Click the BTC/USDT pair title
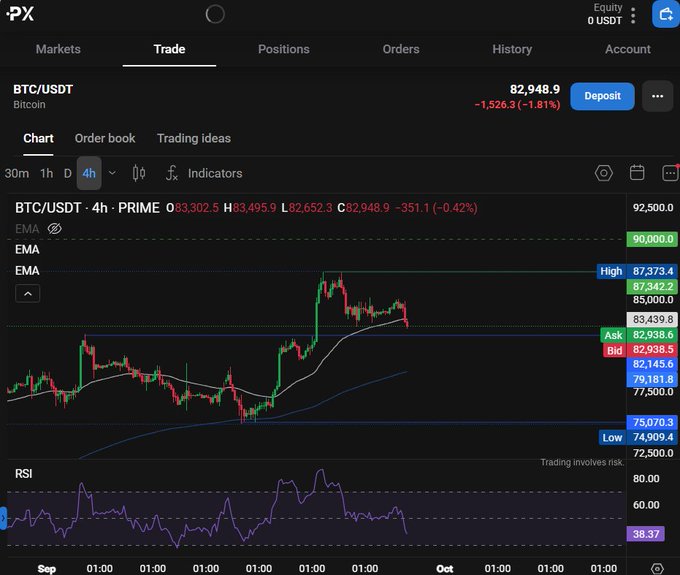 [x=43, y=89]
